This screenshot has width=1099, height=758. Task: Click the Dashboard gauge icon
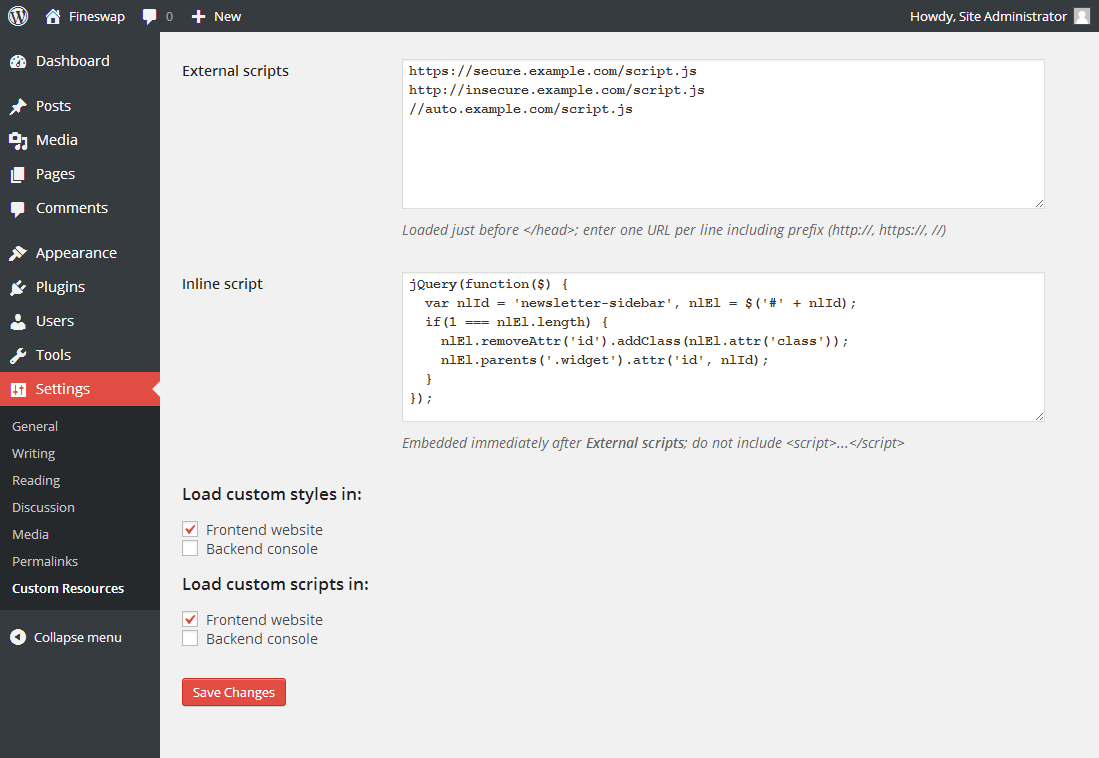[18, 62]
